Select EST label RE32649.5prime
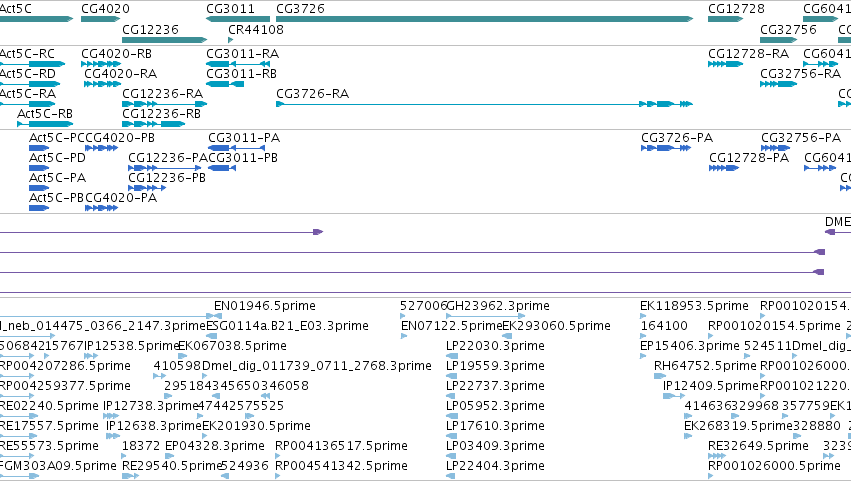The width and height of the screenshot is (851, 481). pyautogui.click(x=758, y=446)
